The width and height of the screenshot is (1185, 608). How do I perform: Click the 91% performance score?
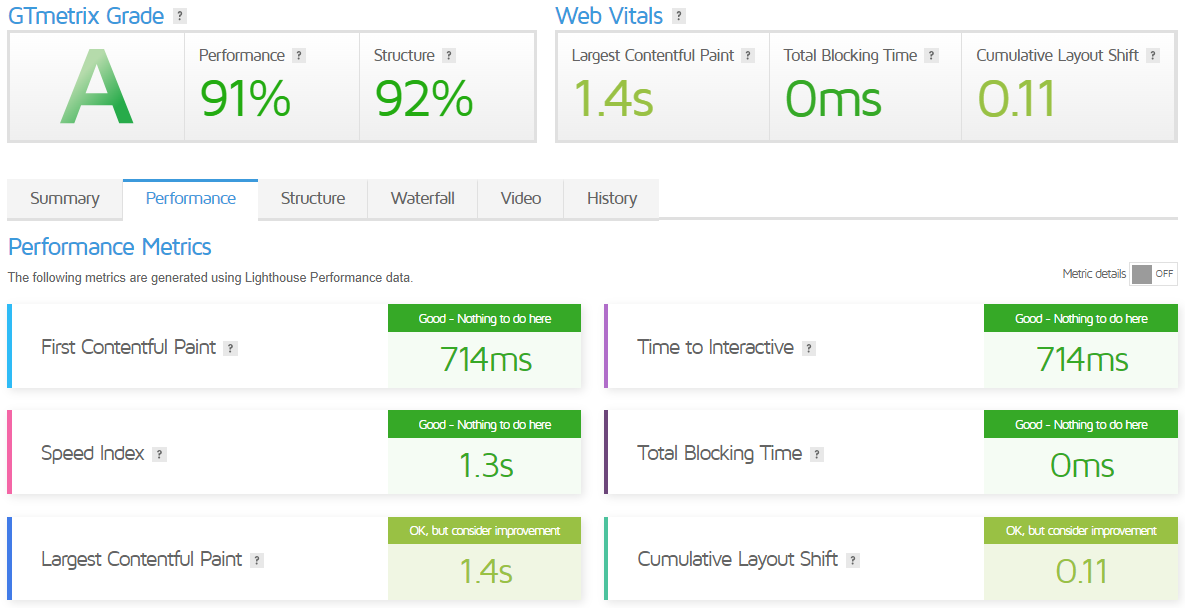(x=245, y=99)
